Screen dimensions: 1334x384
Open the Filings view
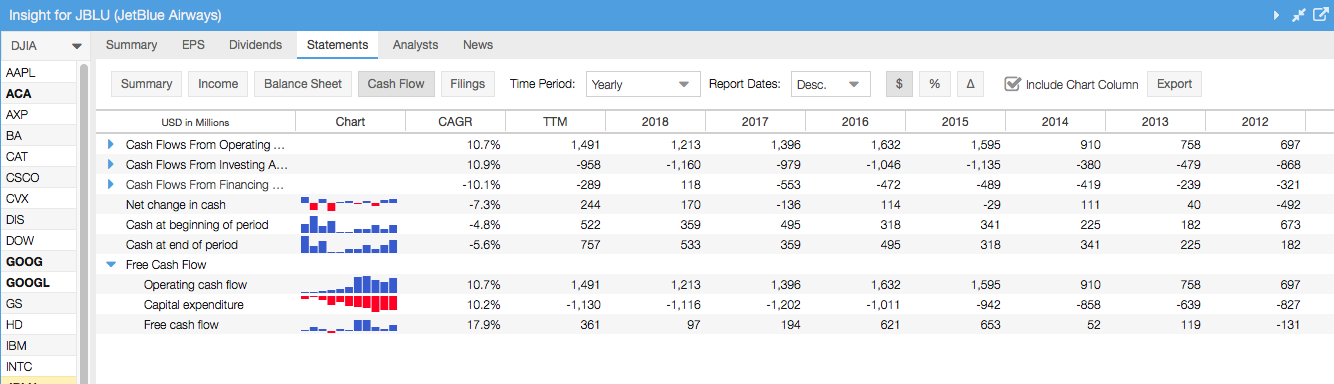[468, 84]
